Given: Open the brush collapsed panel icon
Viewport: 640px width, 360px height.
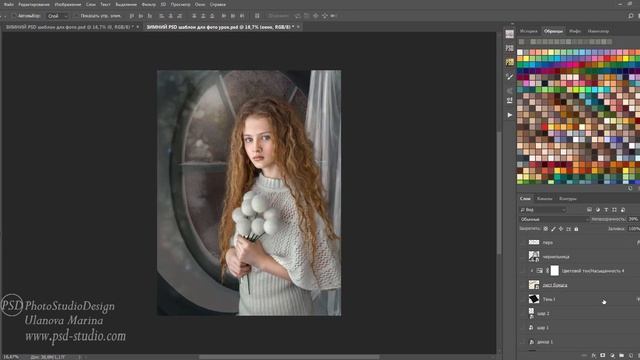Looking at the screenshot, I should point(509,76).
